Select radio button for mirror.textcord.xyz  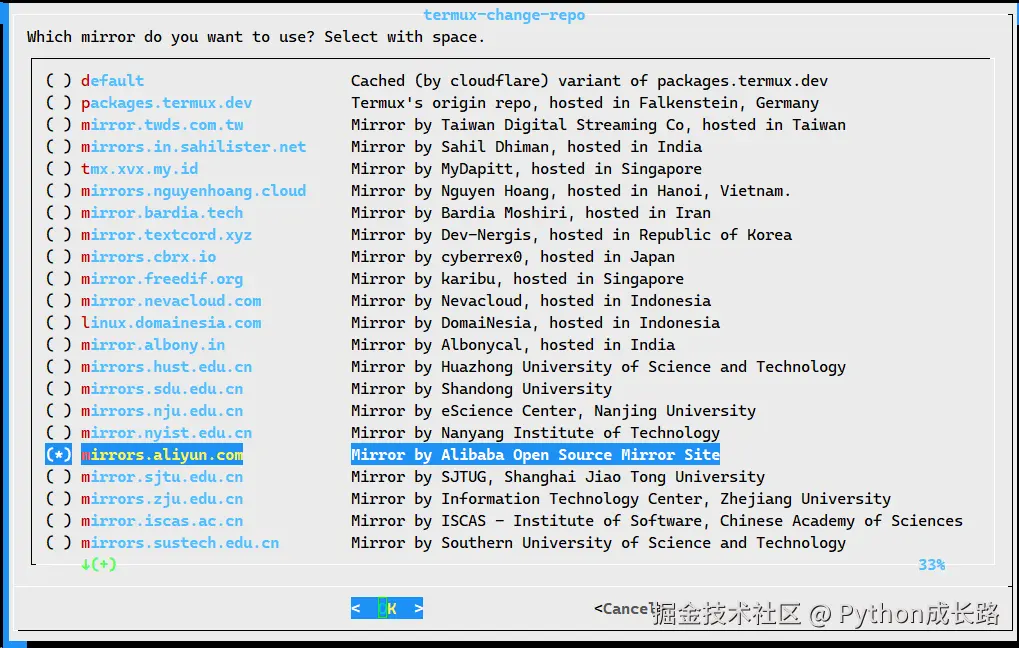click(58, 235)
